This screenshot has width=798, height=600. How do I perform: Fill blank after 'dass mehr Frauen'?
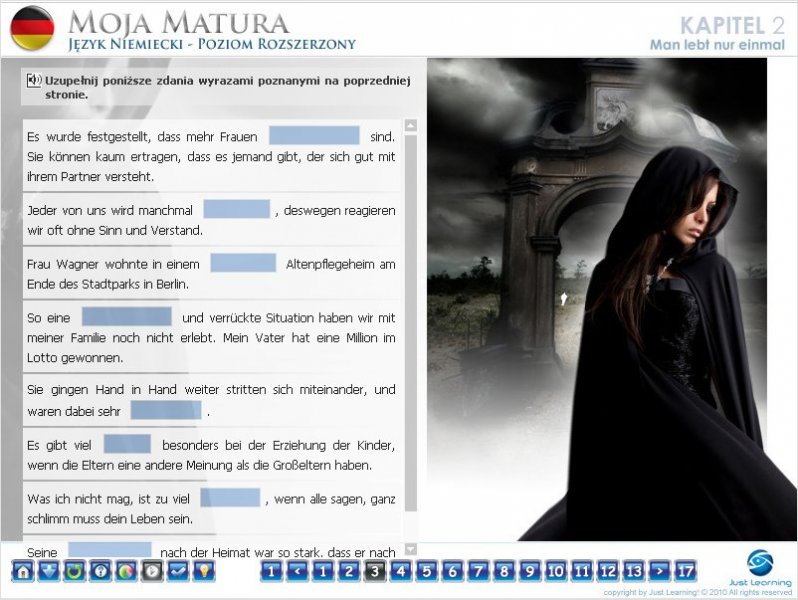coord(314,135)
